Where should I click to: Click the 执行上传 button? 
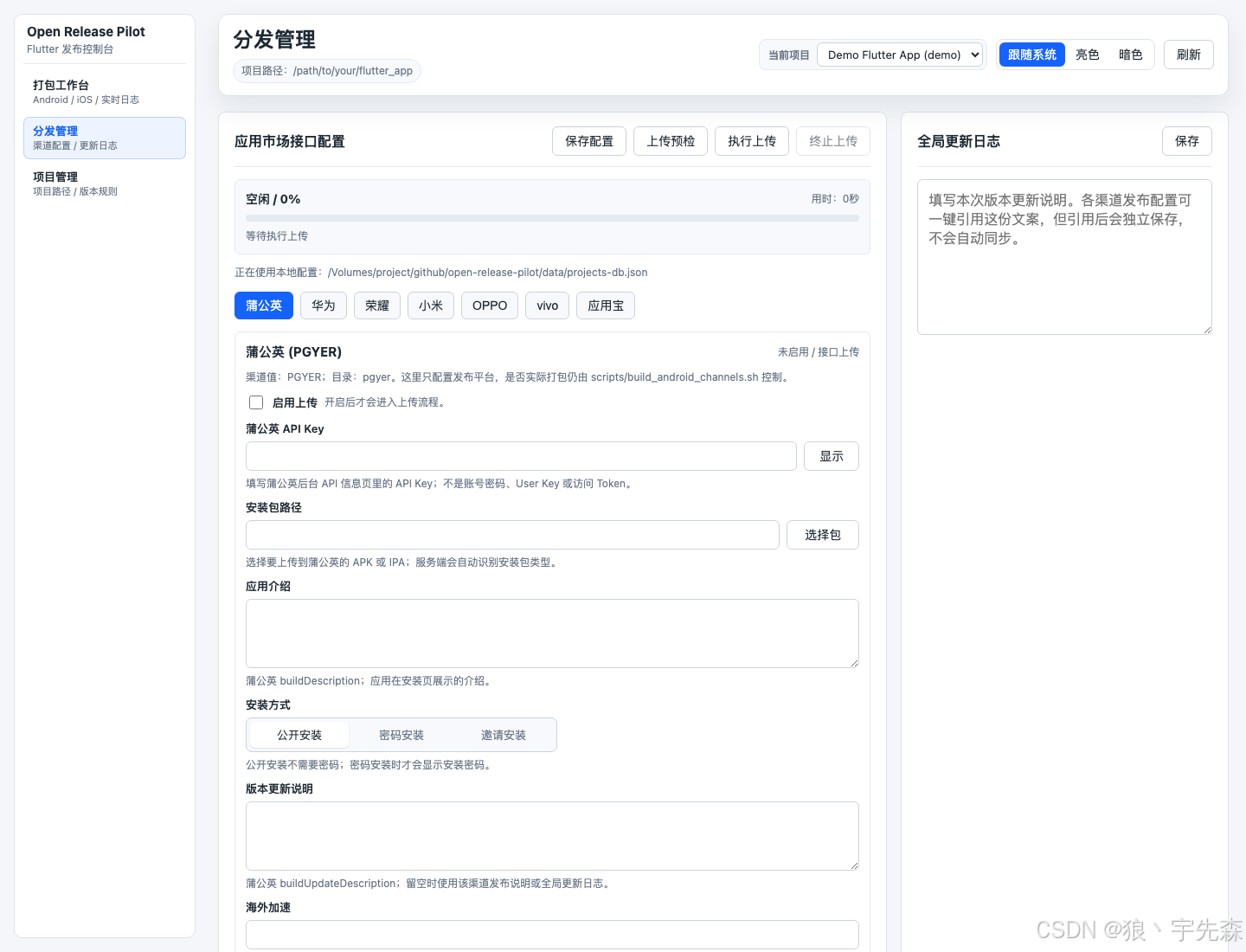pyautogui.click(x=752, y=141)
